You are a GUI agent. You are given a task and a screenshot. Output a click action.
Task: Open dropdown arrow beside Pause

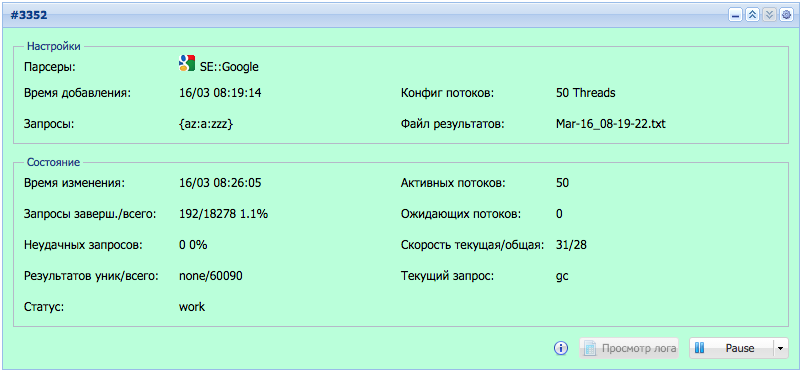(x=780, y=348)
